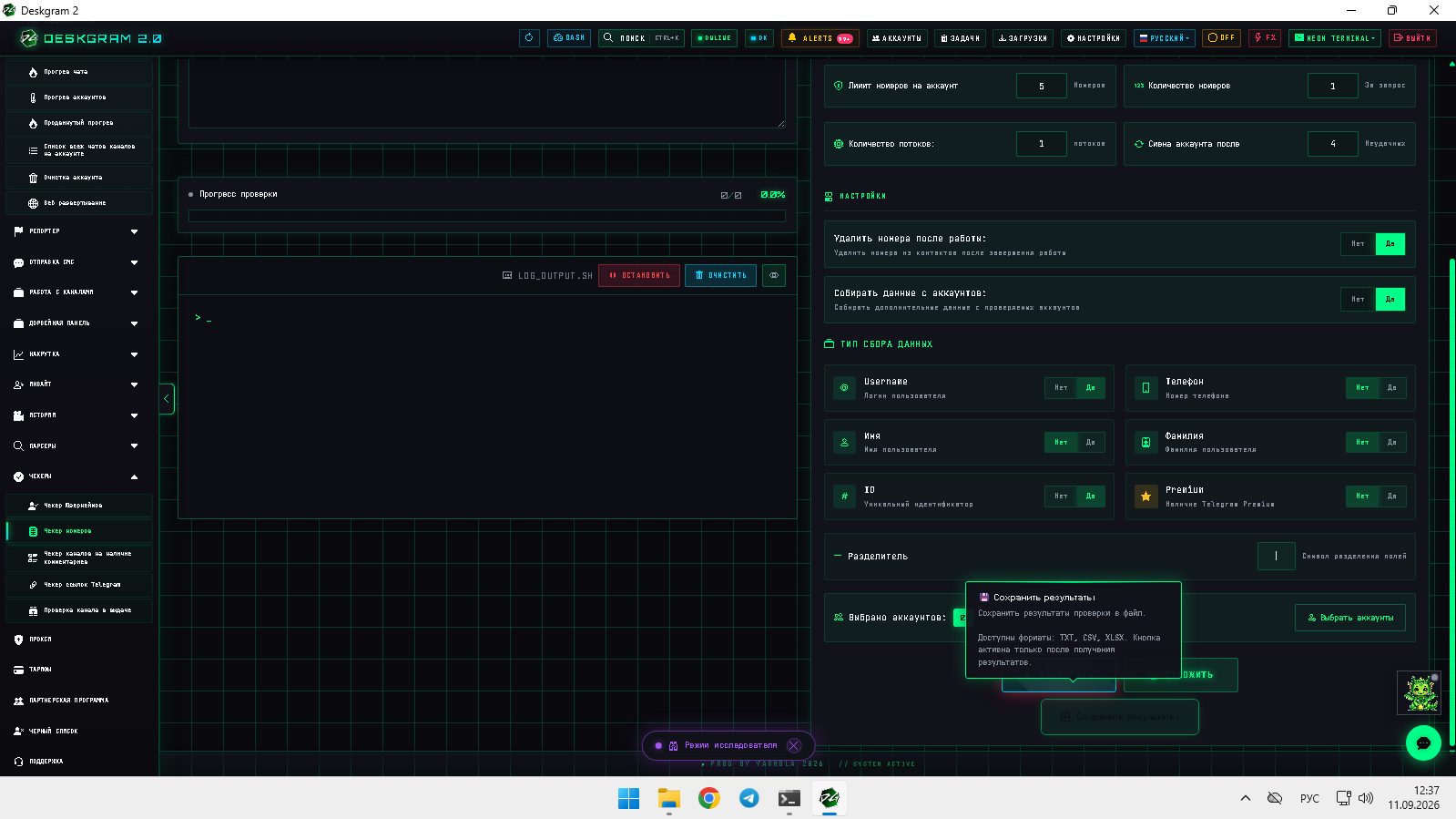Click the FX effects button

tap(1265, 38)
